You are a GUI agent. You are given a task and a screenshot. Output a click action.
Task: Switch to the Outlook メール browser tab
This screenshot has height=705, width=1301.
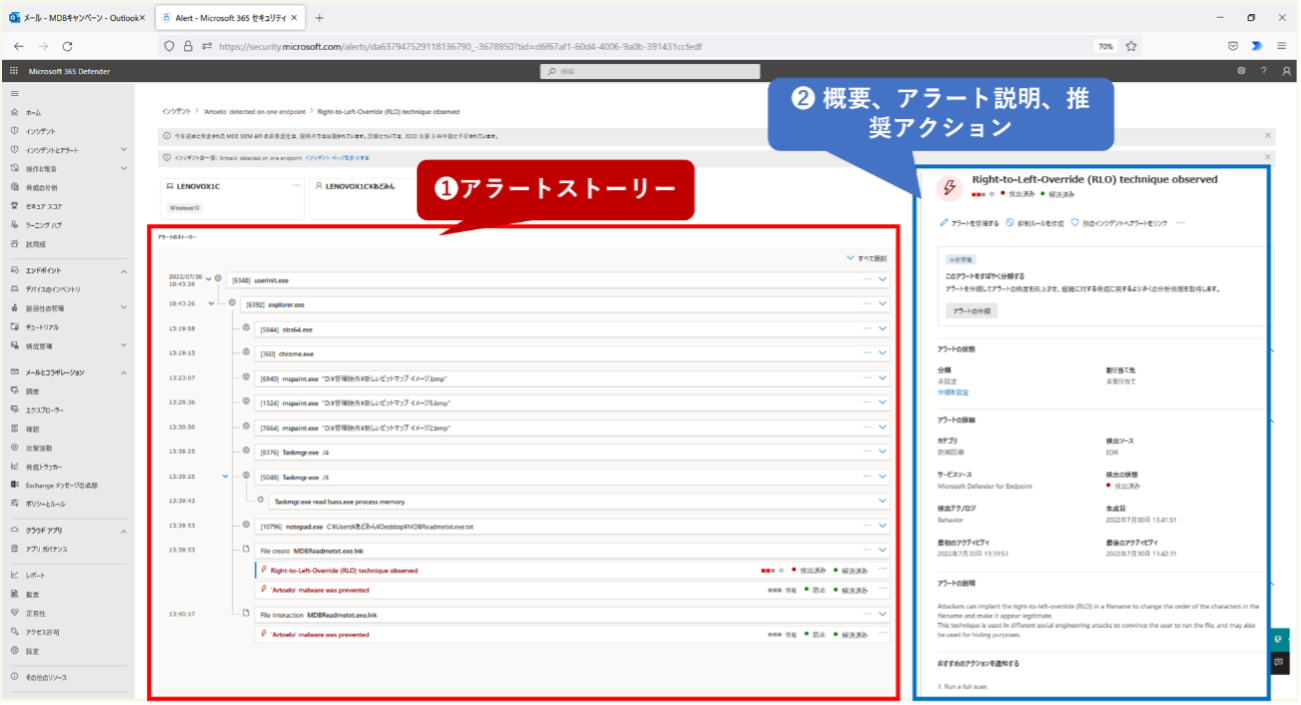tap(76, 18)
